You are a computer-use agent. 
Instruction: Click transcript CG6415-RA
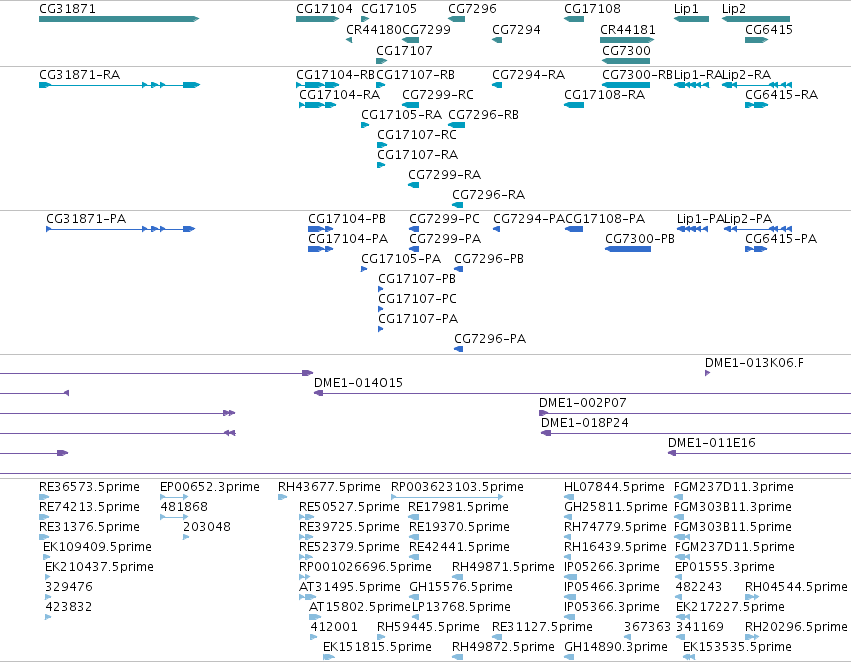[x=756, y=105]
